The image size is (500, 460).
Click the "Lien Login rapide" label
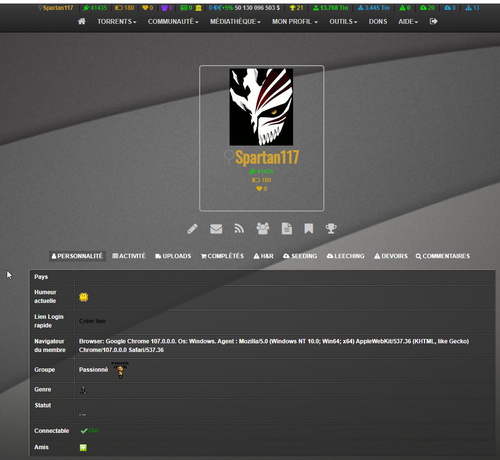tap(49, 321)
